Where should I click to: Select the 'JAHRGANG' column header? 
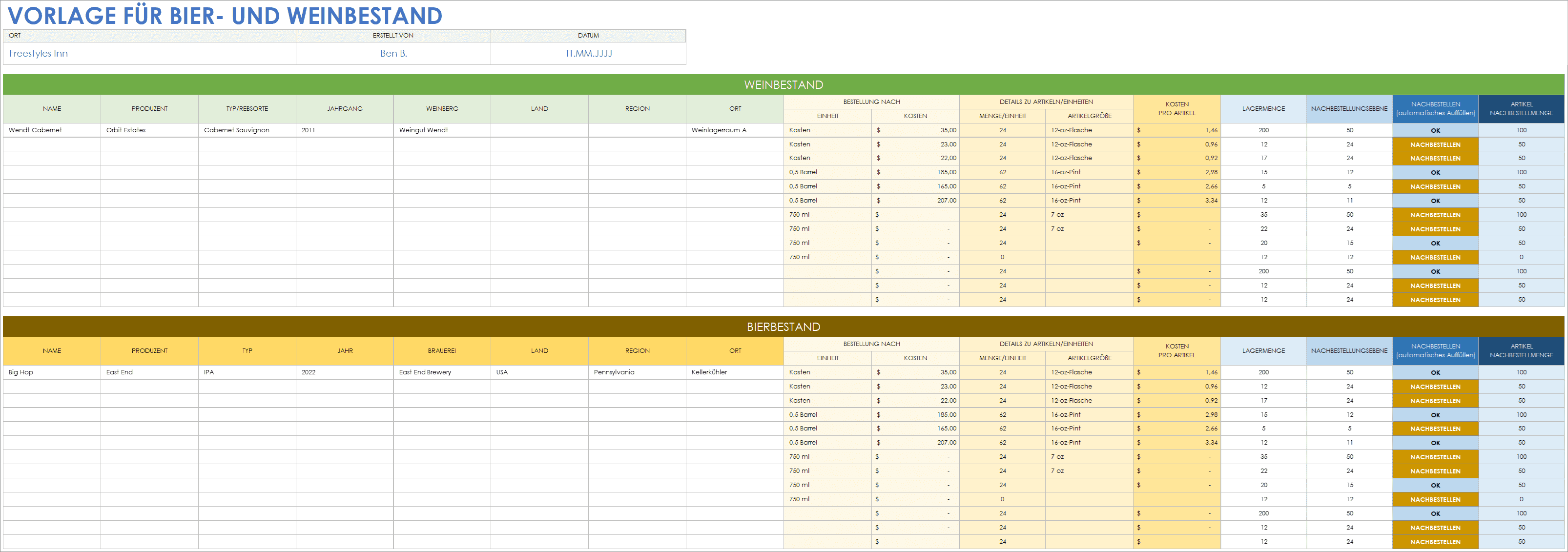pyautogui.click(x=345, y=109)
